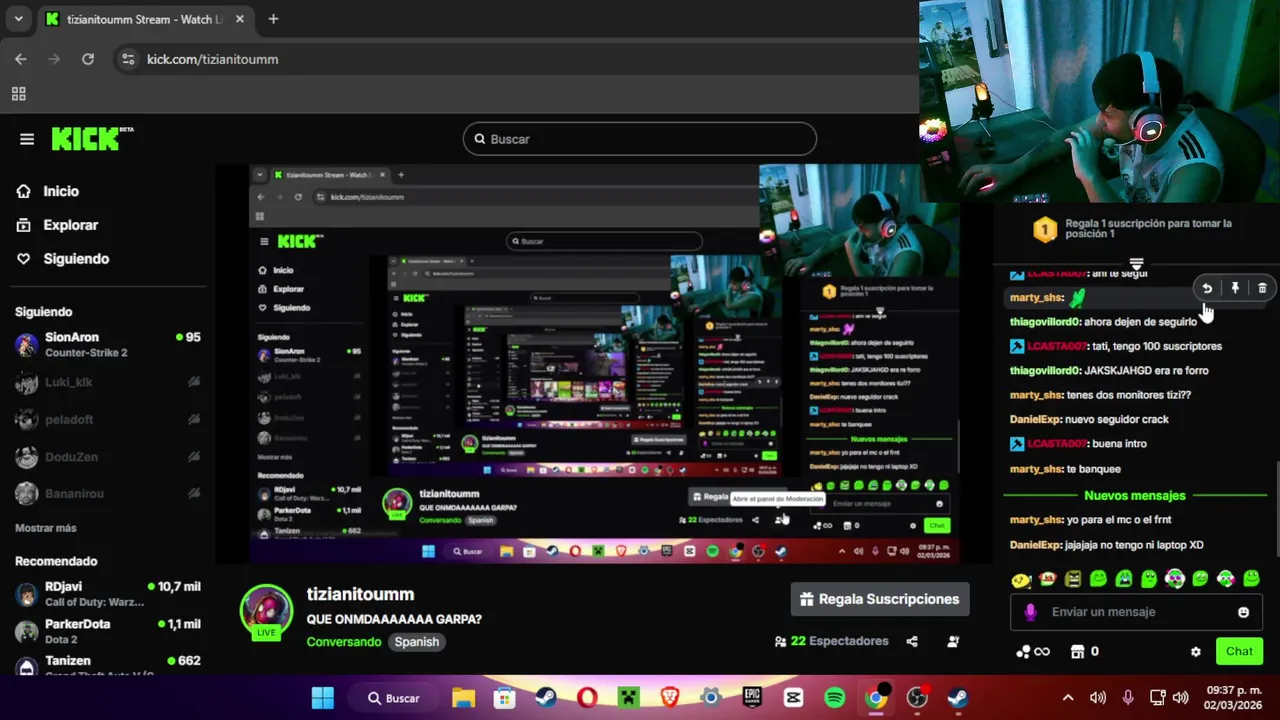Click the Windows taskbar Buscar search box

[x=394, y=698]
